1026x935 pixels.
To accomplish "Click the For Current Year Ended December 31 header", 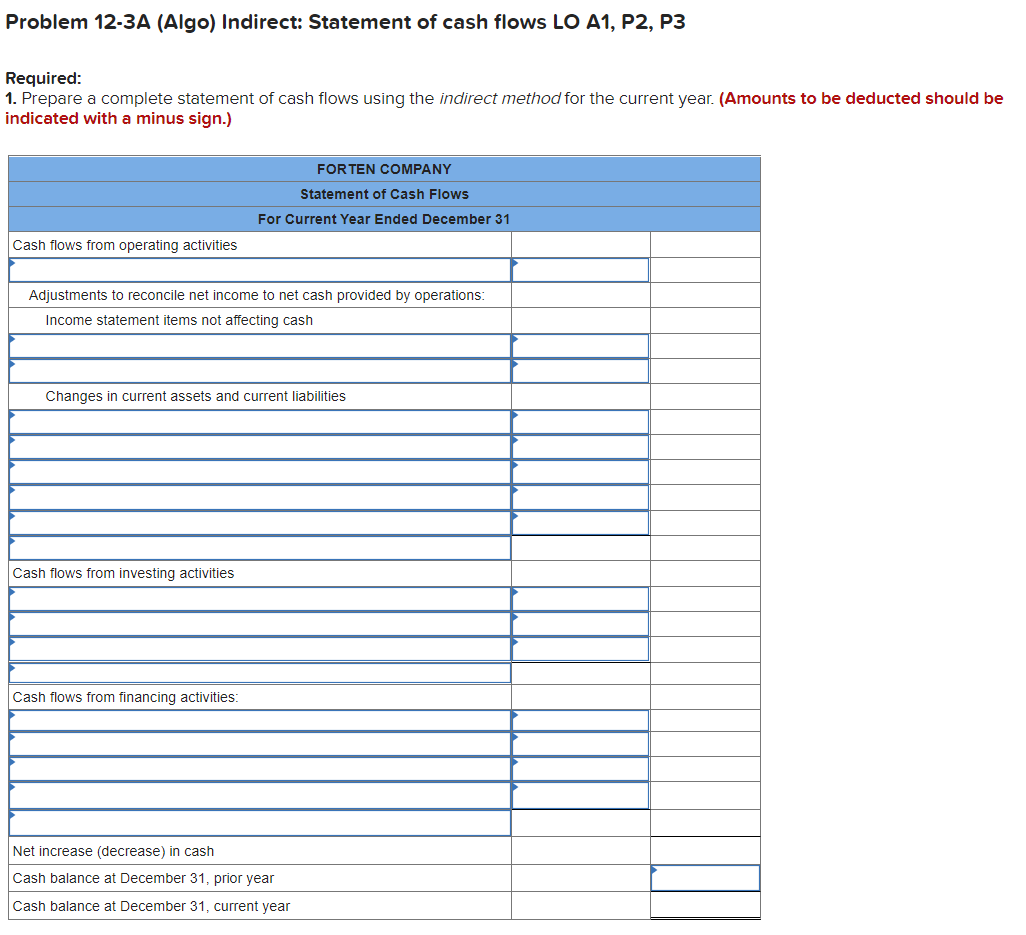I will click(x=383, y=219).
